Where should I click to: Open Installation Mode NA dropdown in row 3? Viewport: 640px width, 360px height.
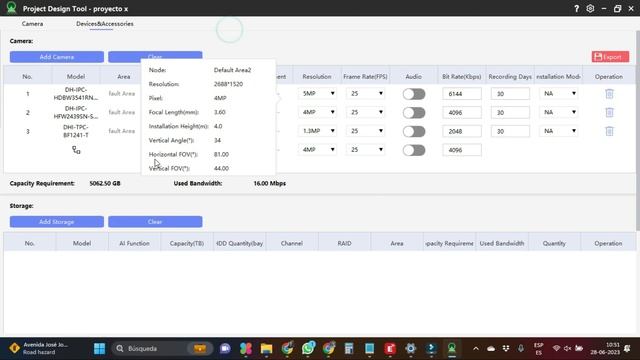pos(558,131)
